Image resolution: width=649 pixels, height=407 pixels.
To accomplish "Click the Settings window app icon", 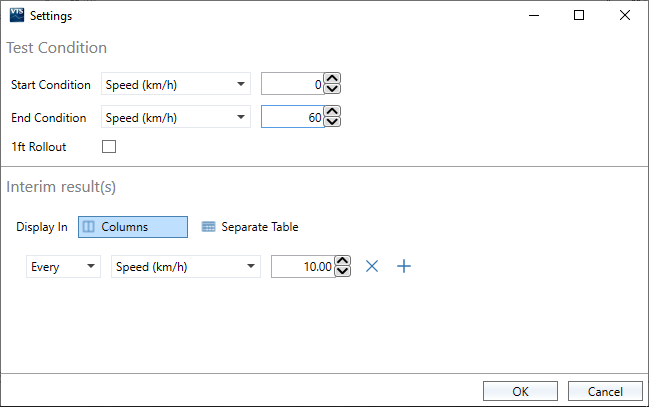I will pyautogui.click(x=16, y=15).
